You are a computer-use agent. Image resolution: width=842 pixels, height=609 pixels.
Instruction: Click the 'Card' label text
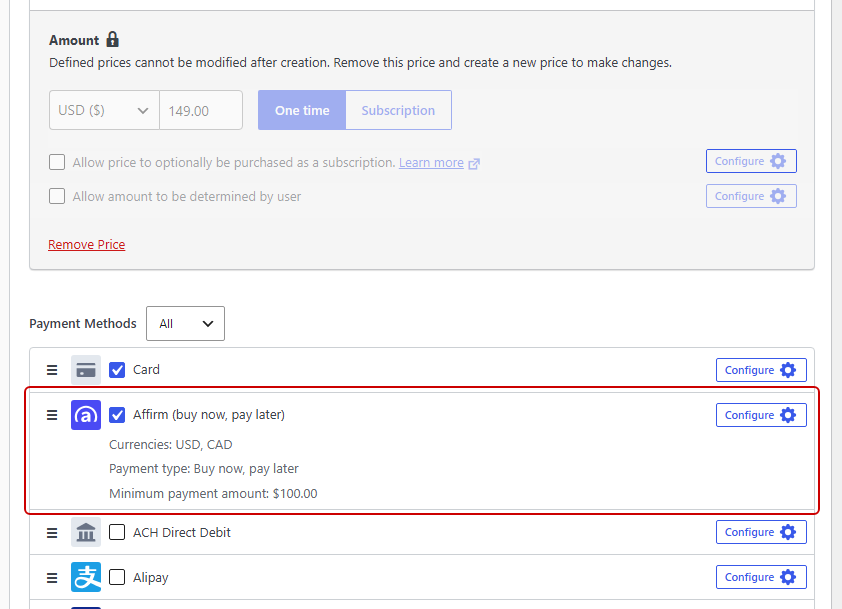pos(146,369)
